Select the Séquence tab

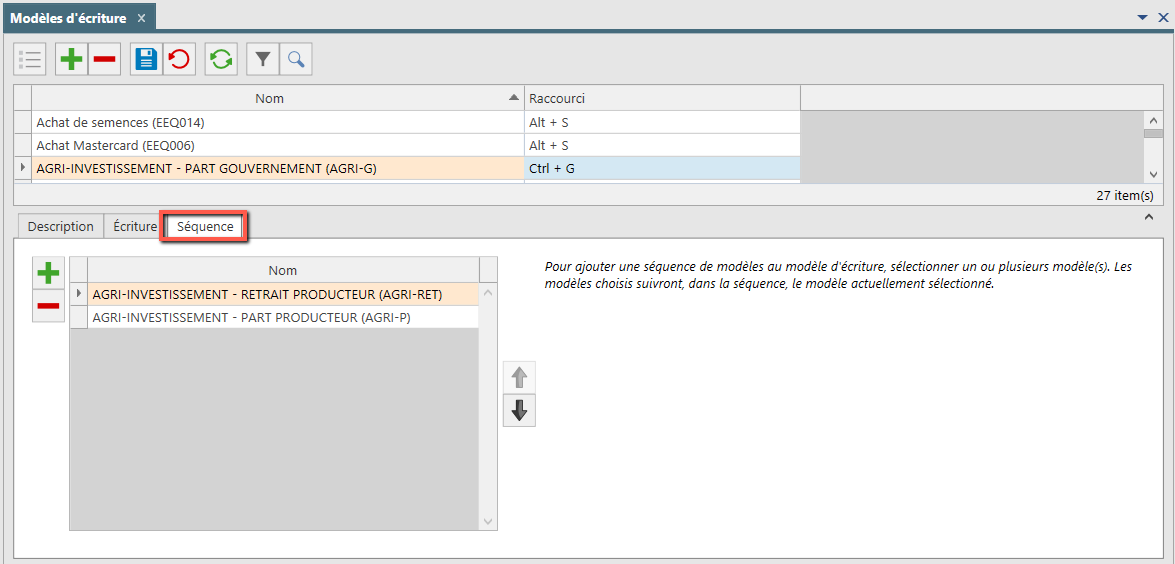pyautogui.click(x=205, y=226)
